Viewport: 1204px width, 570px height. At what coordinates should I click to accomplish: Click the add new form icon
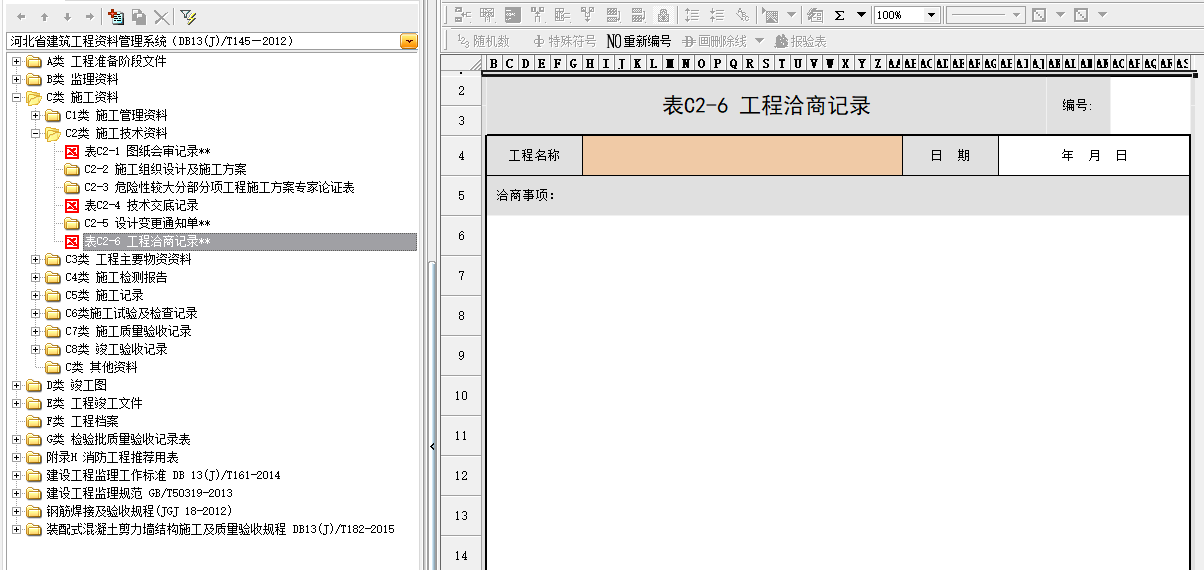coord(116,16)
